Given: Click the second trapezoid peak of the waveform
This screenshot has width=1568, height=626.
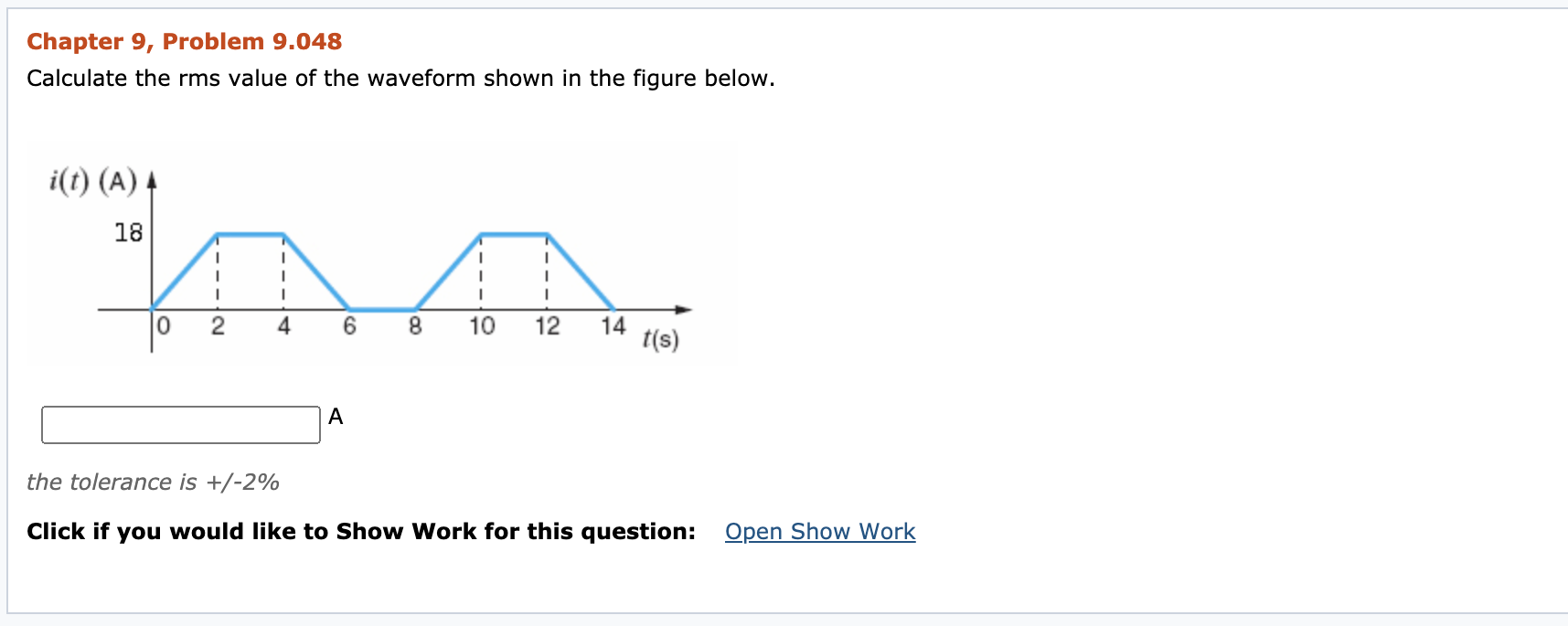Looking at the screenshot, I should [x=514, y=234].
